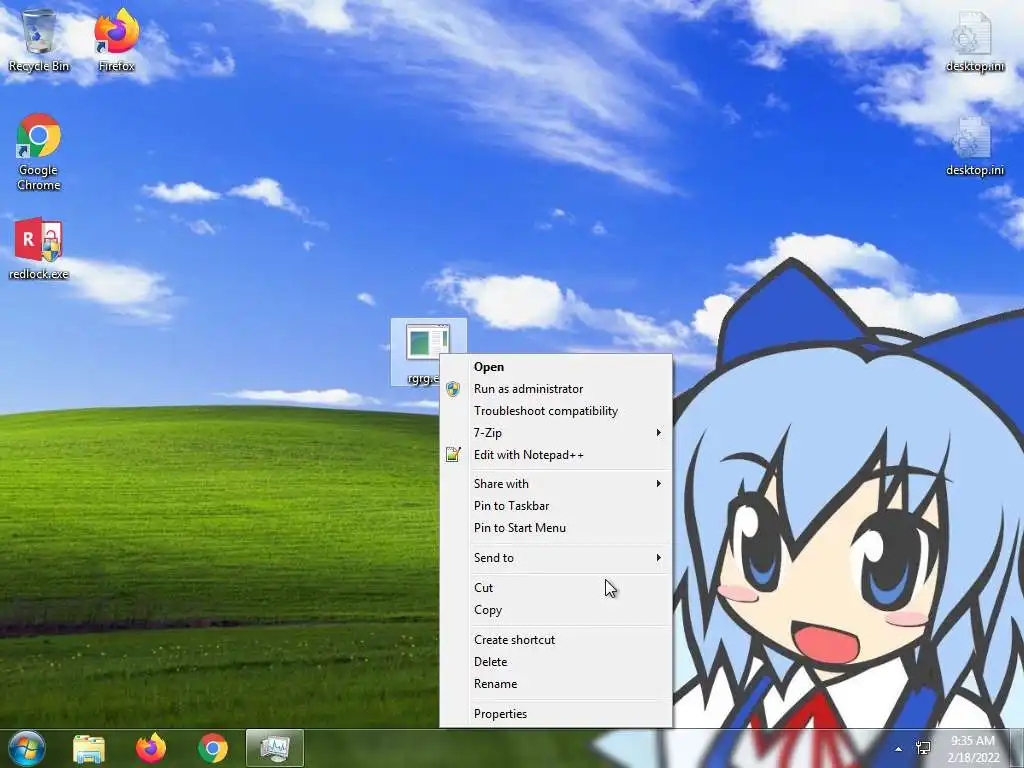Select Troubleshoot compatibility
1024x768 pixels.
click(x=556, y=411)
